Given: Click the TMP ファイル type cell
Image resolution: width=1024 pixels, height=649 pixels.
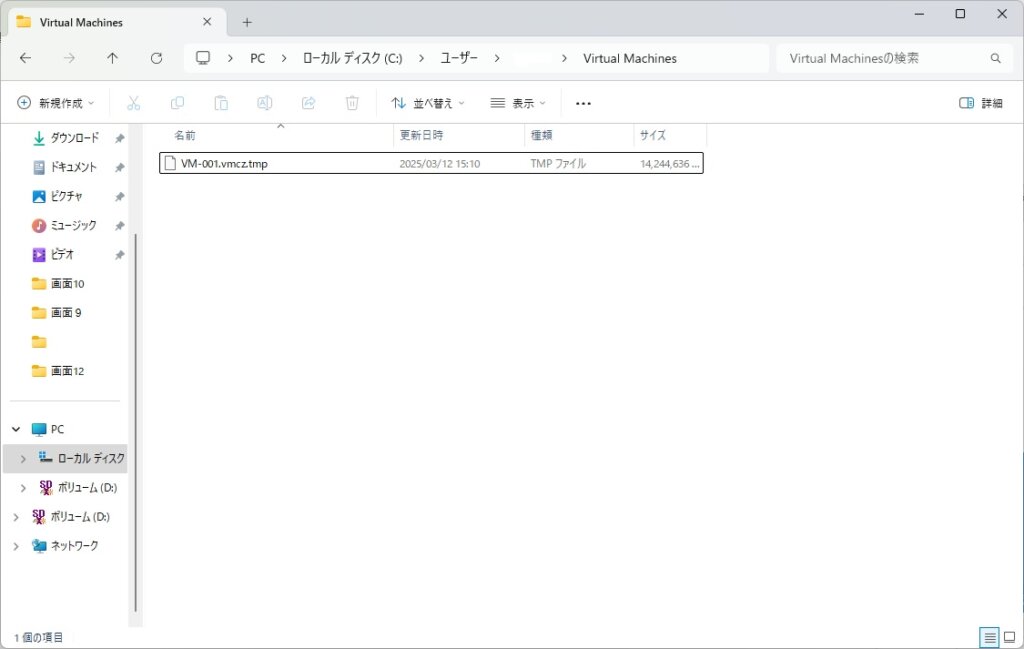Looking at the screenshot, I should (558, 164).
